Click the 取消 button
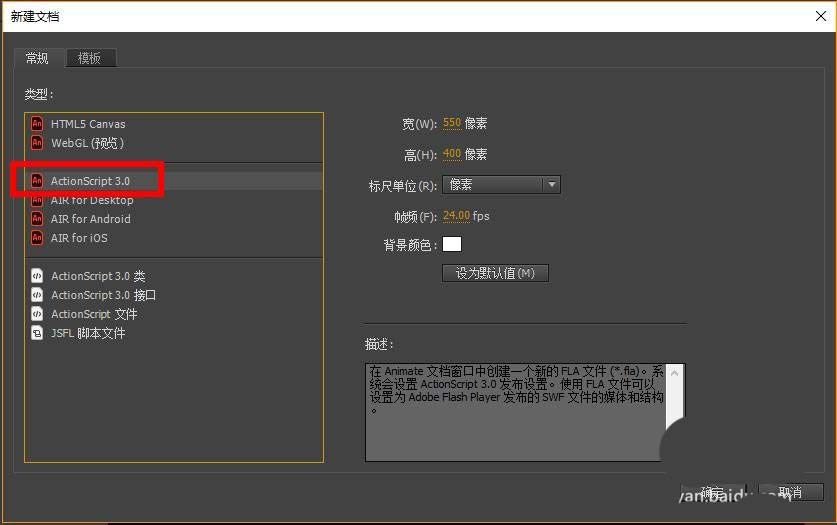 click(x=791, y=492)
